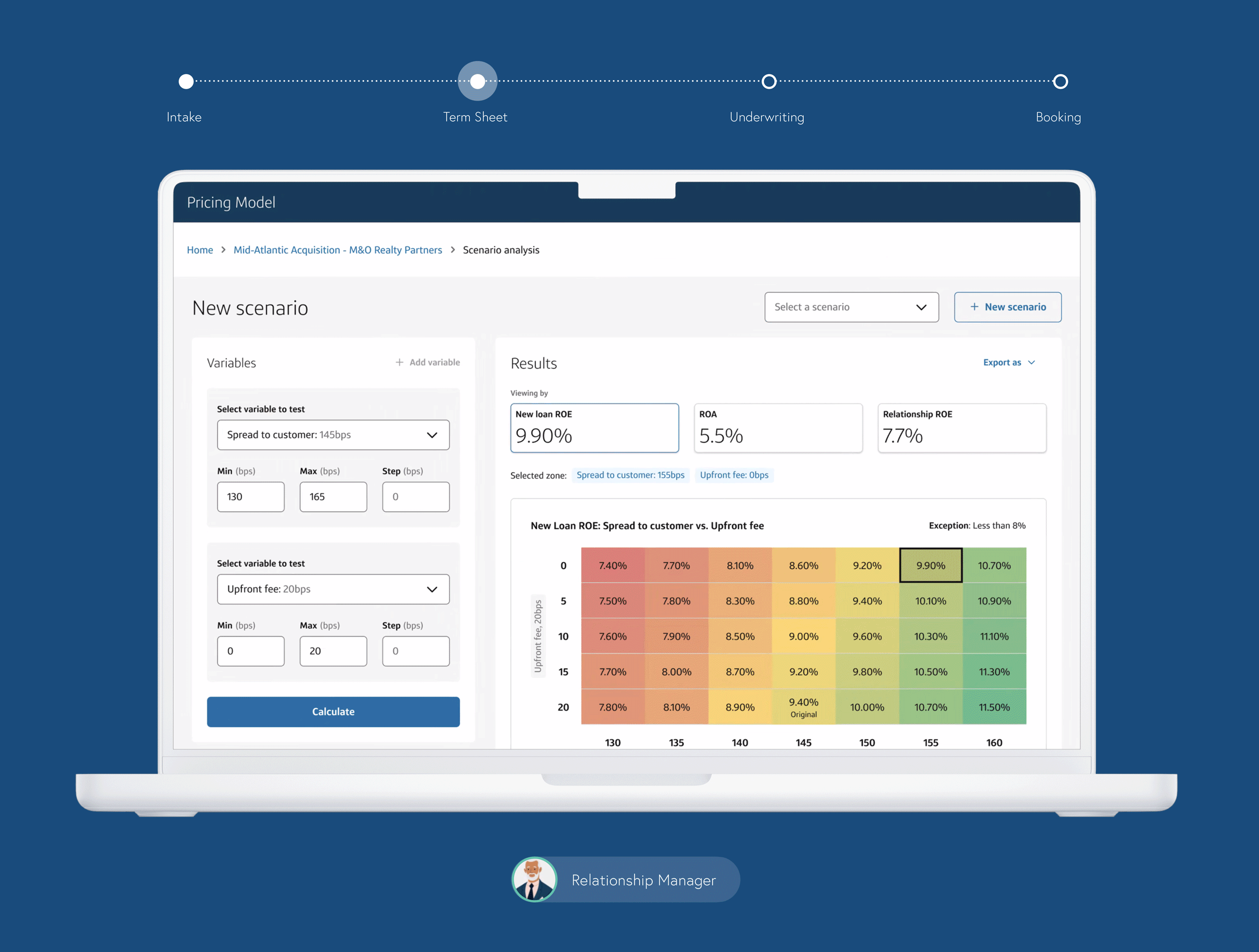1259x952 pixels.
Task: Click the 9.40% Original heatmap cell
Action: tap(803, 707)
